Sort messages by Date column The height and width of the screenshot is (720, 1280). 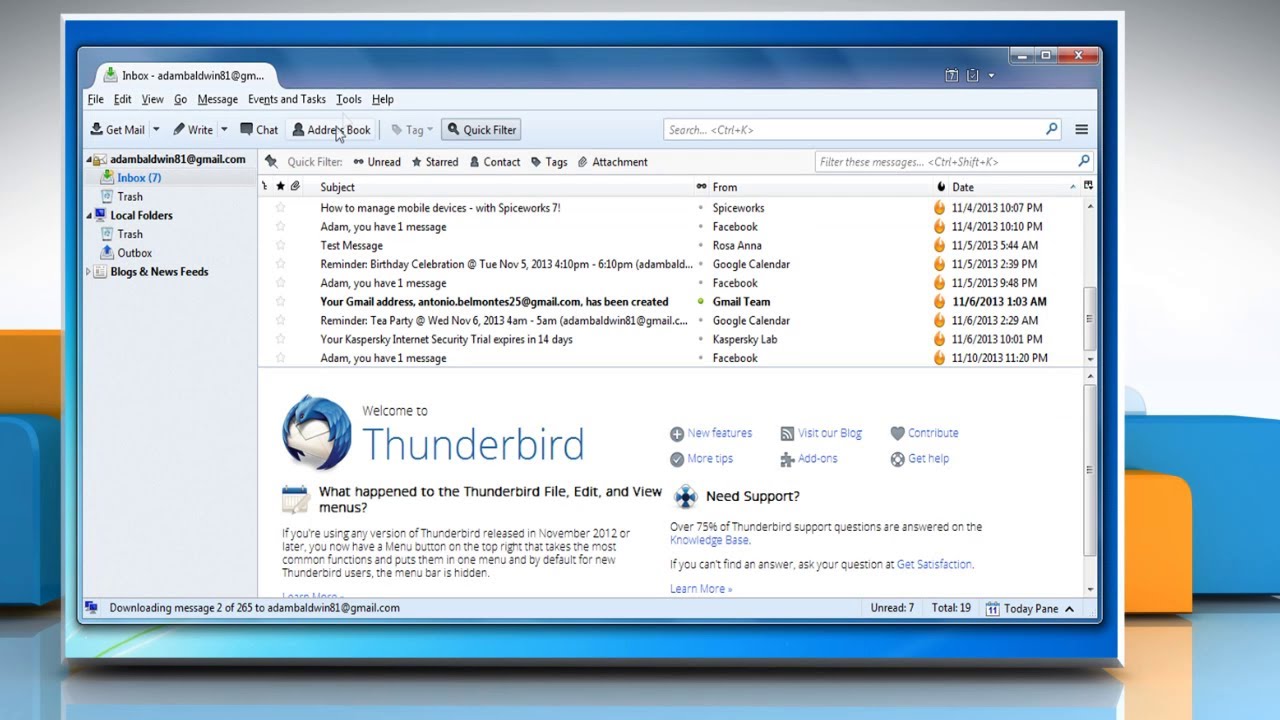point(1014,187)
